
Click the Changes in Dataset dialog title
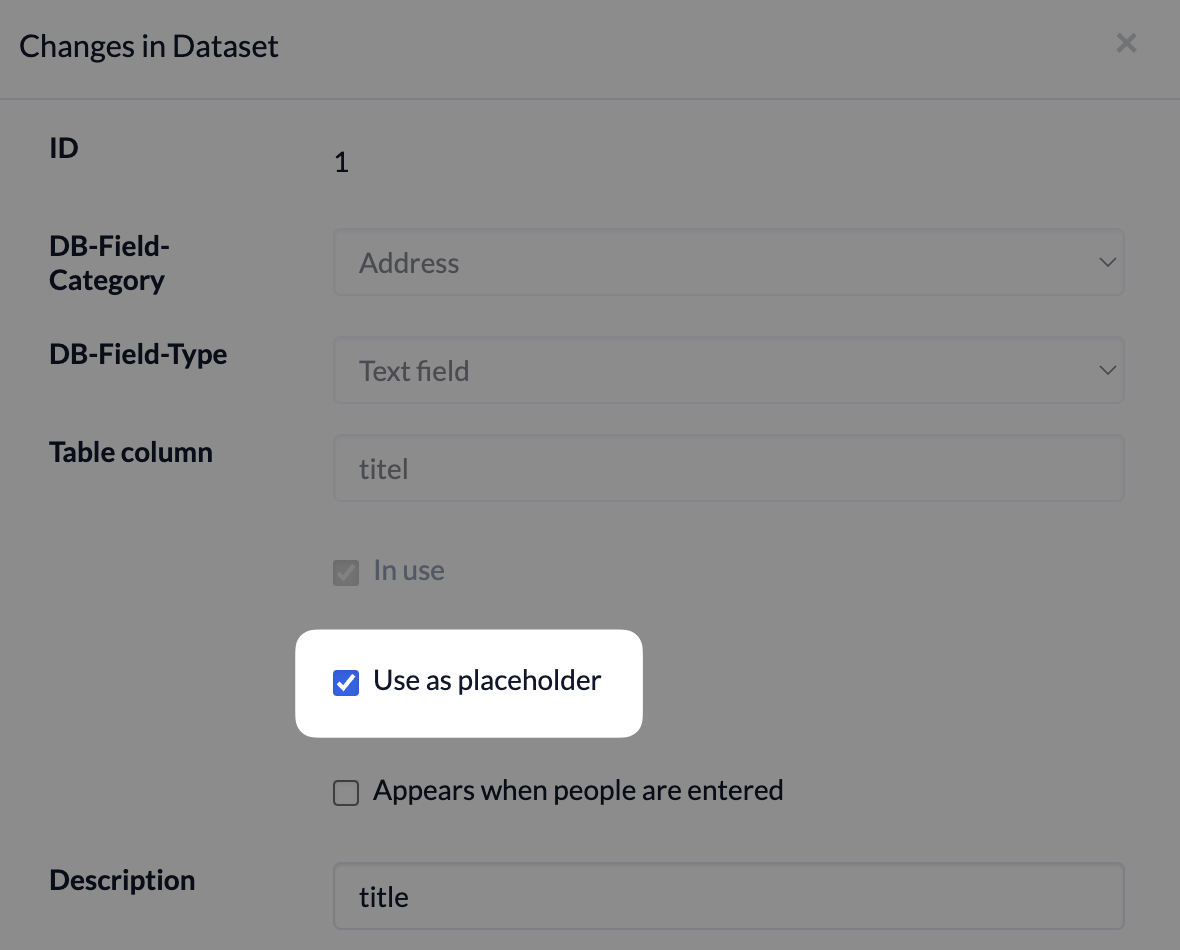tap(149, 47)
